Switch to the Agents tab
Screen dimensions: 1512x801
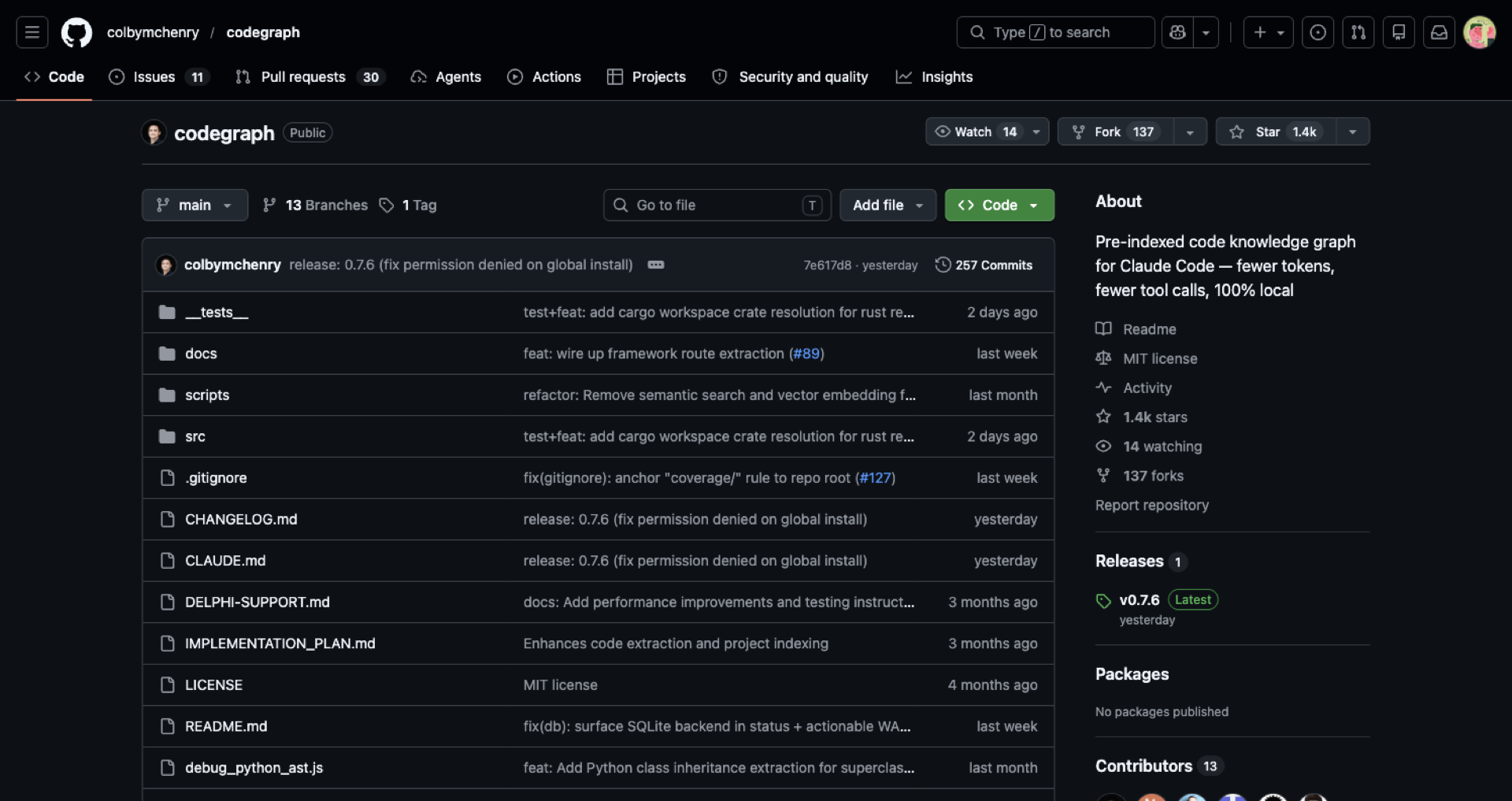point(446,77)
